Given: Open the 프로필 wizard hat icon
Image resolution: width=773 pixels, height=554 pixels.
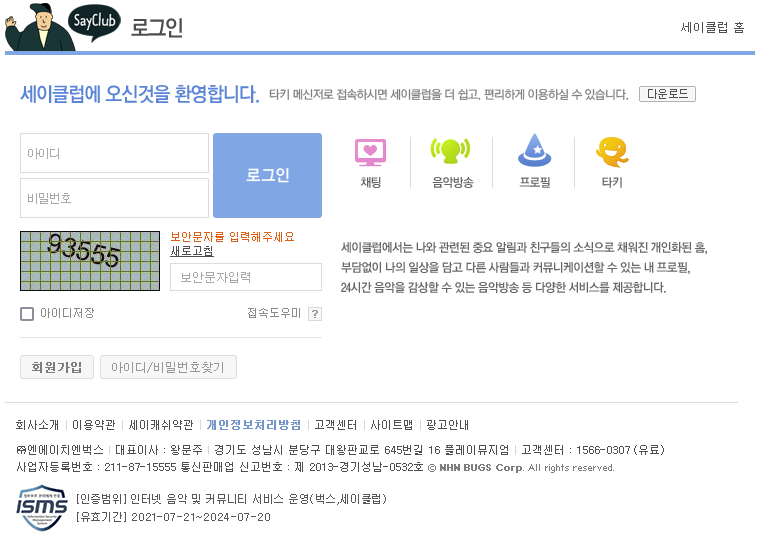Looking at the screenshot, I should 534,162.
